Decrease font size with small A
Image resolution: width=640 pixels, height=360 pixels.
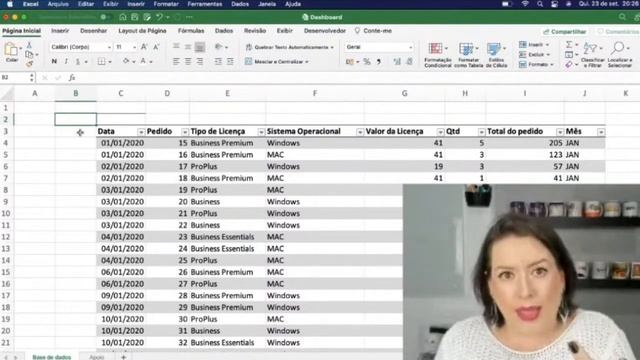click(x=156, y=47)
